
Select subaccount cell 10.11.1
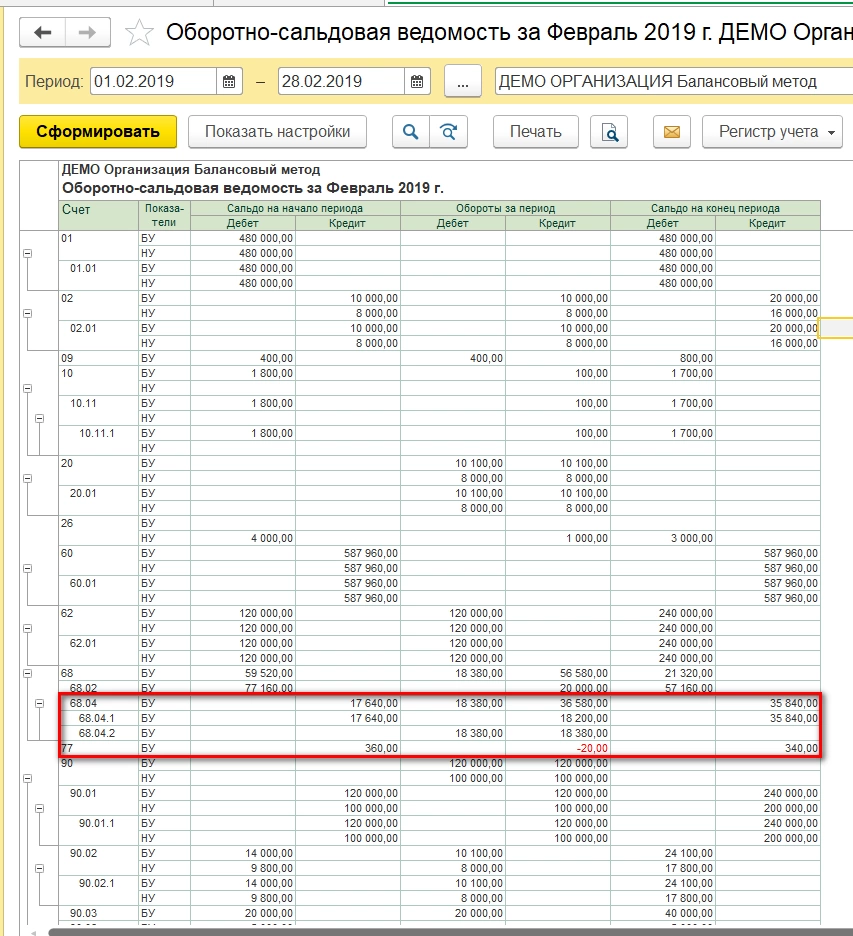pos(98,441)
